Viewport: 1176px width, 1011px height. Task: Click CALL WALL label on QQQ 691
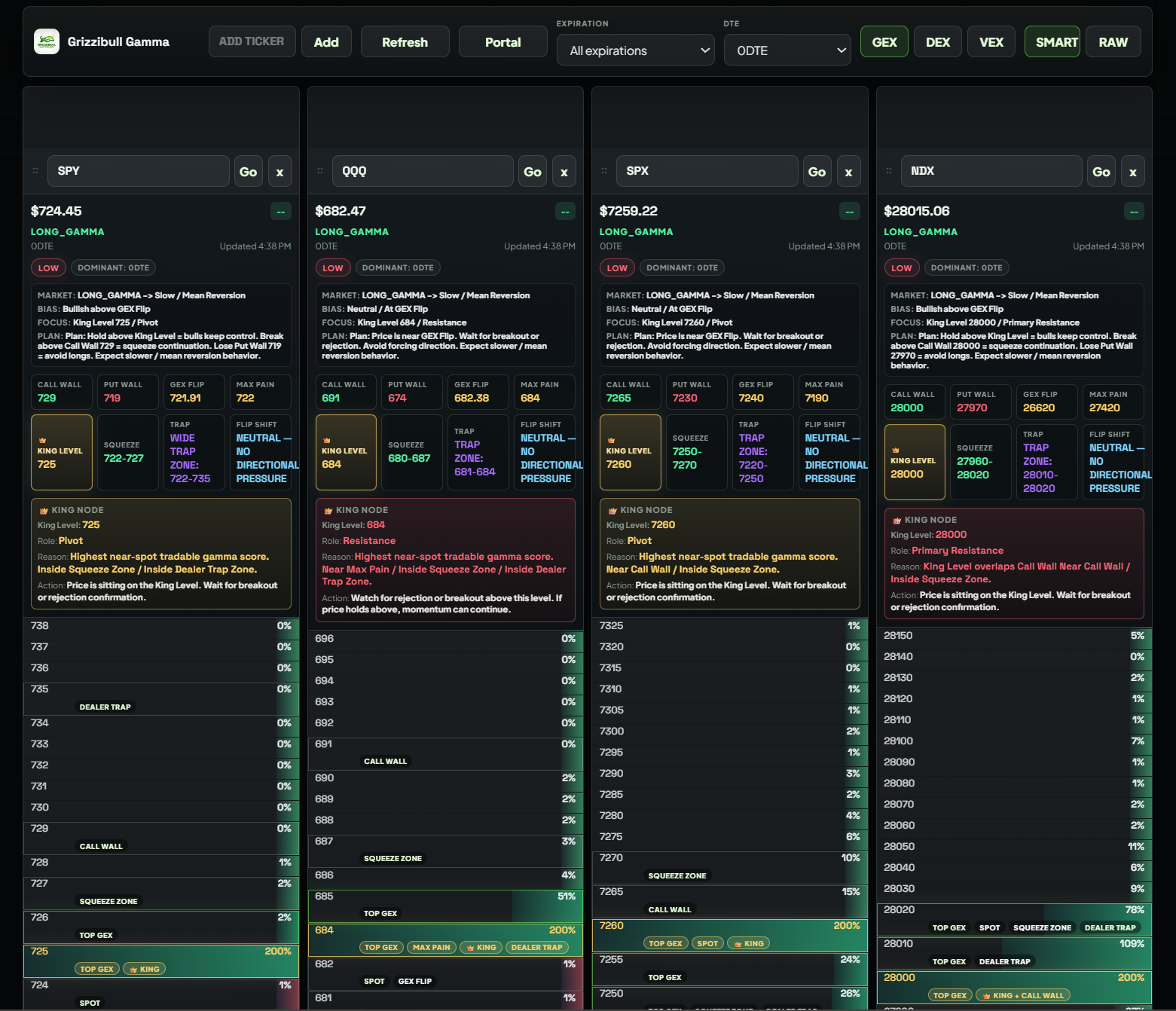(x=386, y=762)
